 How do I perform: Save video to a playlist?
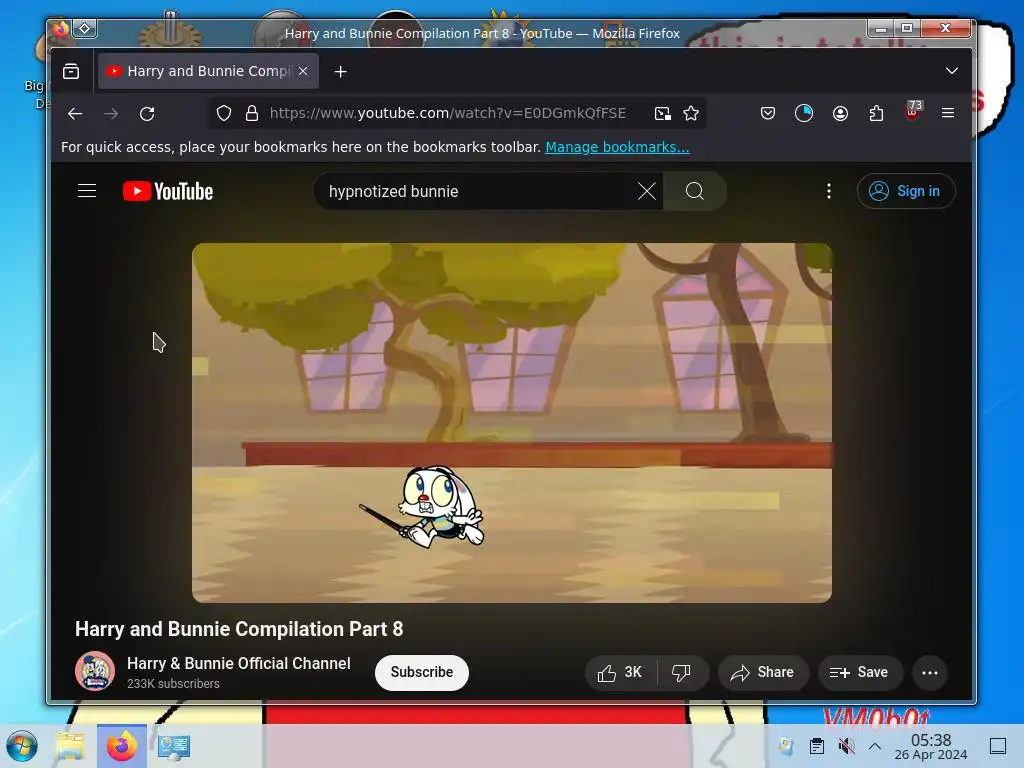[x=860, y=673]
